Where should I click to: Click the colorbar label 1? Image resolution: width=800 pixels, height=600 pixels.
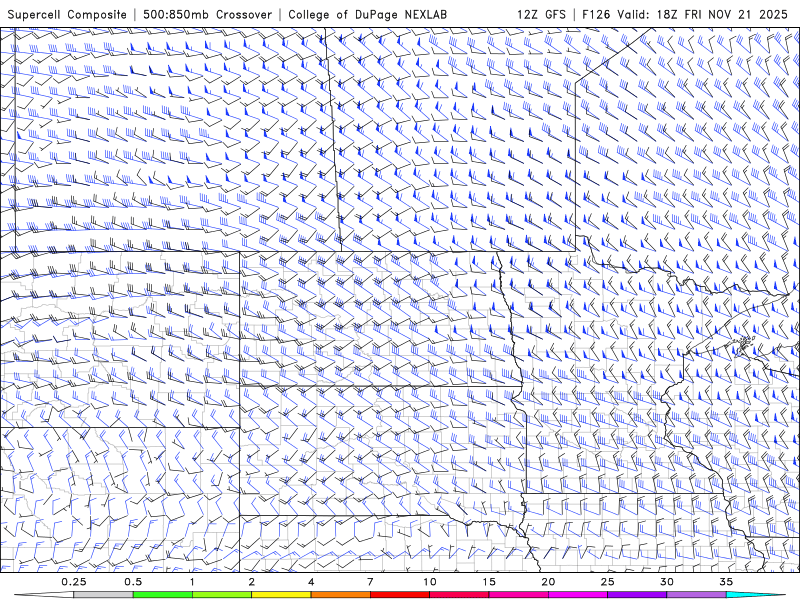(192, 582)
